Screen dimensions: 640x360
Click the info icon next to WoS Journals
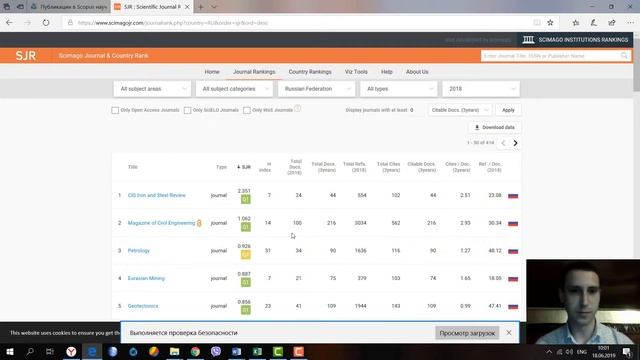click(x=298, y=108)
